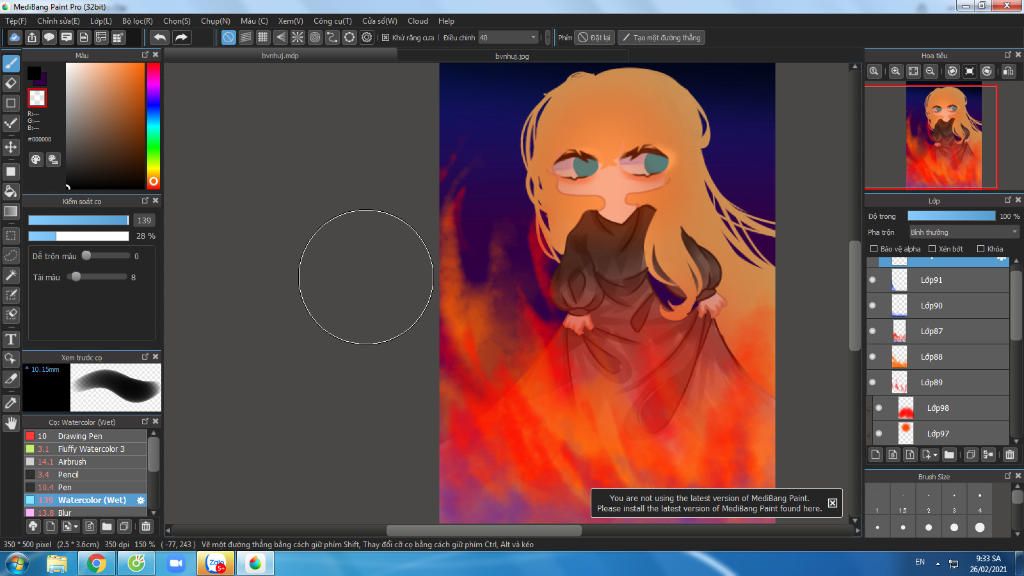Image resolution: width=1024 pixels, height=576 pixels.
Task: Click the Lớp89 layer row
Action: [938, 383]
